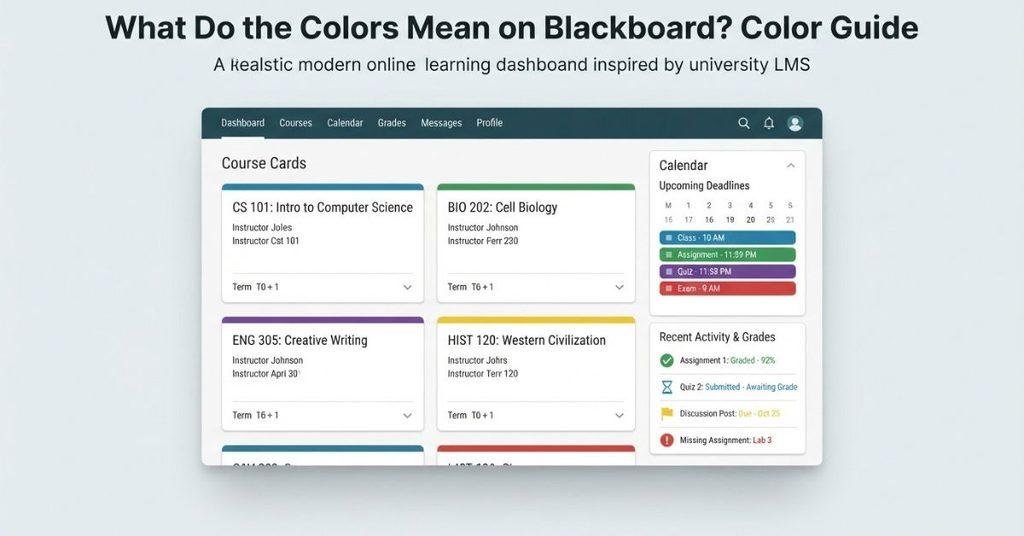Click hourglass icon beside Quiz 2
This screenshot has height=536, width=1024.
click(666, 387)
